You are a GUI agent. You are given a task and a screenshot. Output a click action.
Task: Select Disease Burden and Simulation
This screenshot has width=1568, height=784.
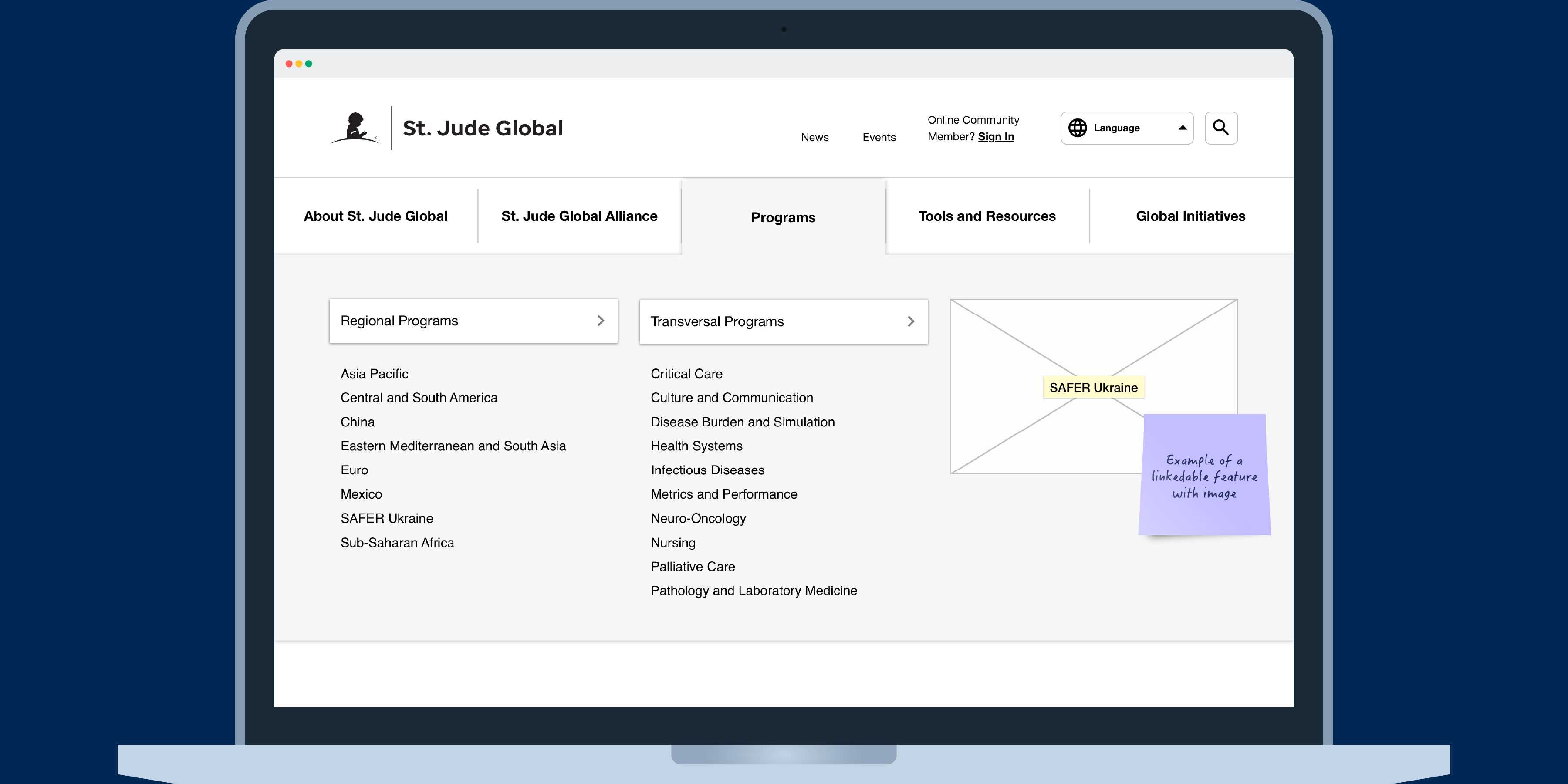point(743,422)
